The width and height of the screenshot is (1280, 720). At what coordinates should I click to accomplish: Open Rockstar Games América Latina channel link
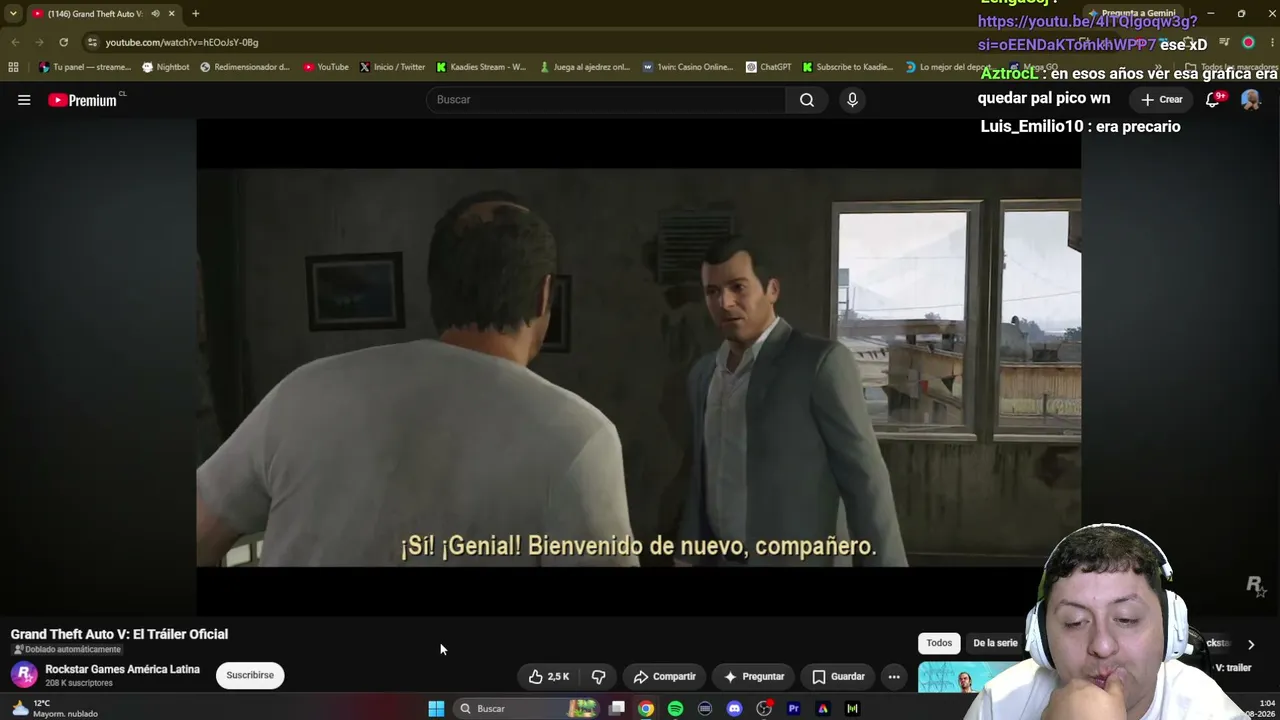click(x=122, y=669)
